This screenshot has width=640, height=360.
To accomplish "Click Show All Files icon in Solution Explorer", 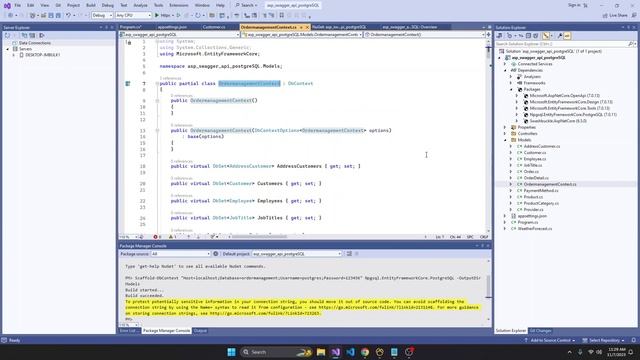I will (x=536, y=36).
